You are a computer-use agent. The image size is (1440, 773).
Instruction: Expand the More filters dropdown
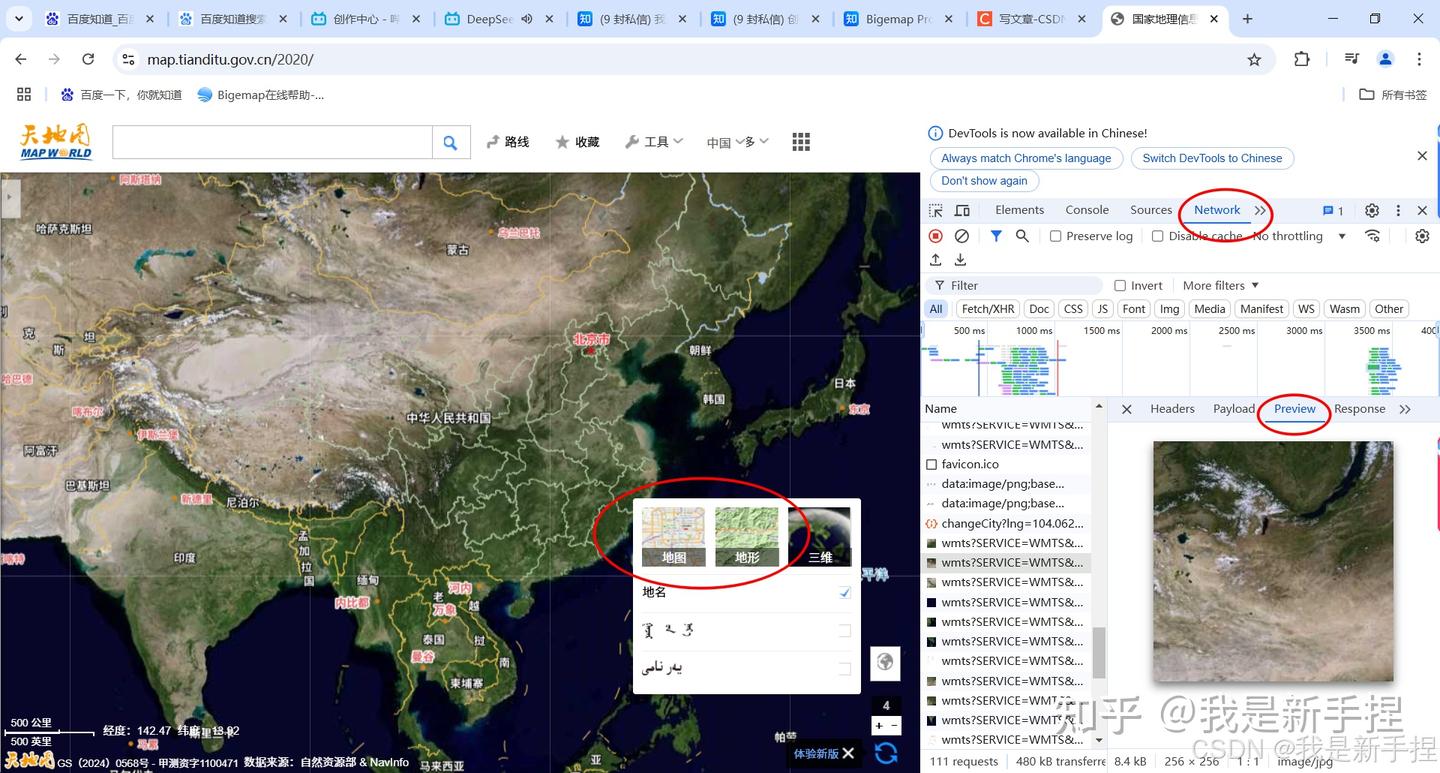[x=1218, y=285]
